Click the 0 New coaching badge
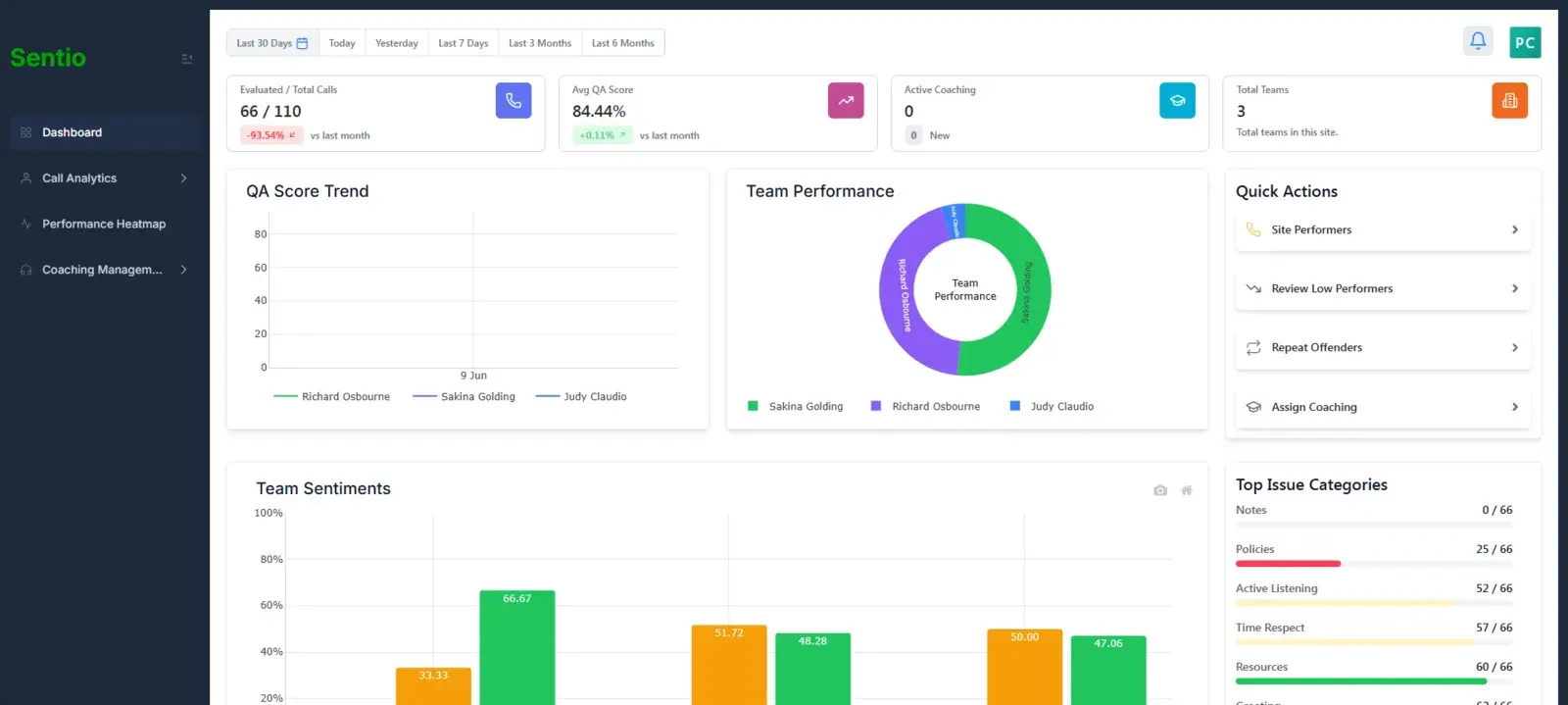This screenshot has width=1568, height=705. click(x=913, y=135)
